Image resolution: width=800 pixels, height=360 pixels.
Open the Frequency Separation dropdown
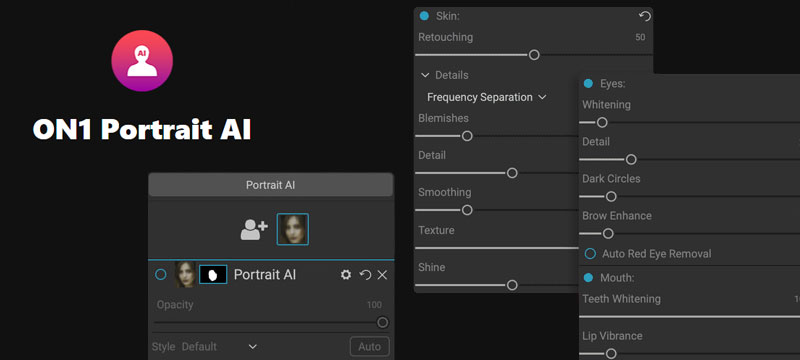click(x=487, y=97)
